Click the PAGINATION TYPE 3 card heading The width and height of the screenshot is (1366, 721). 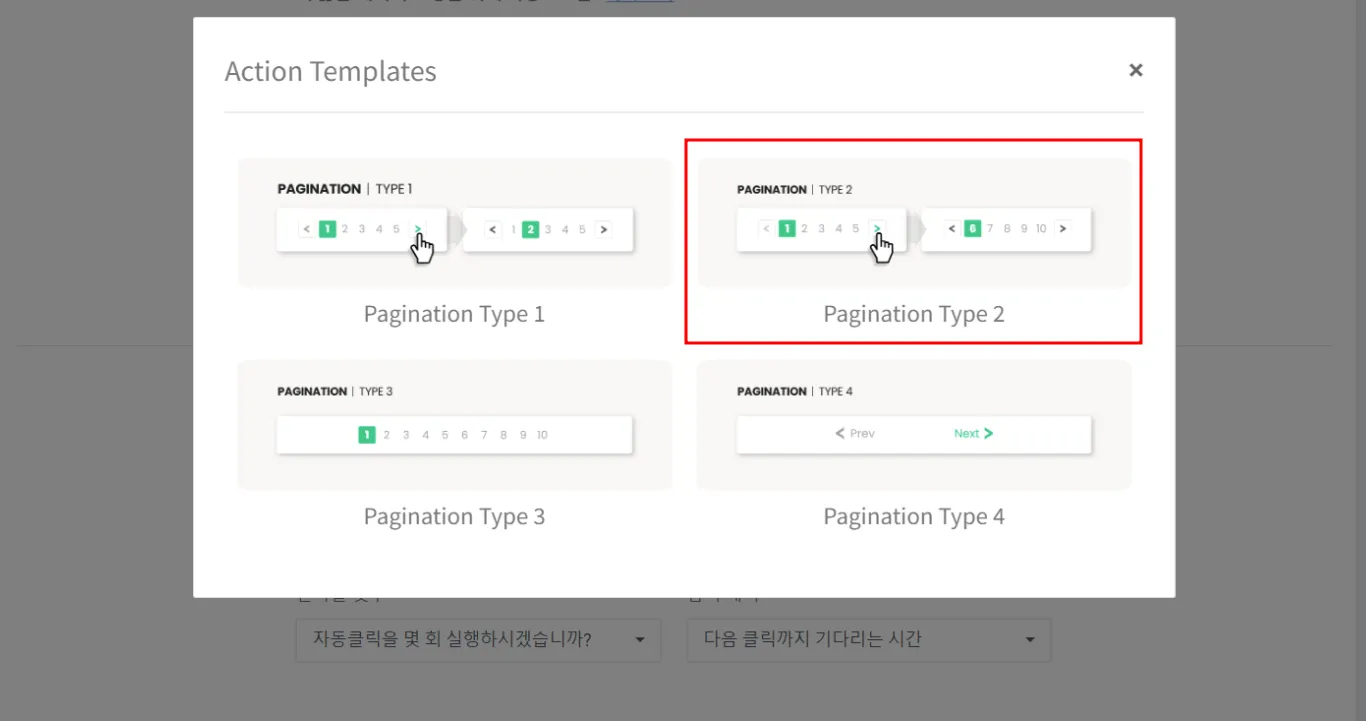coord(335,391)
